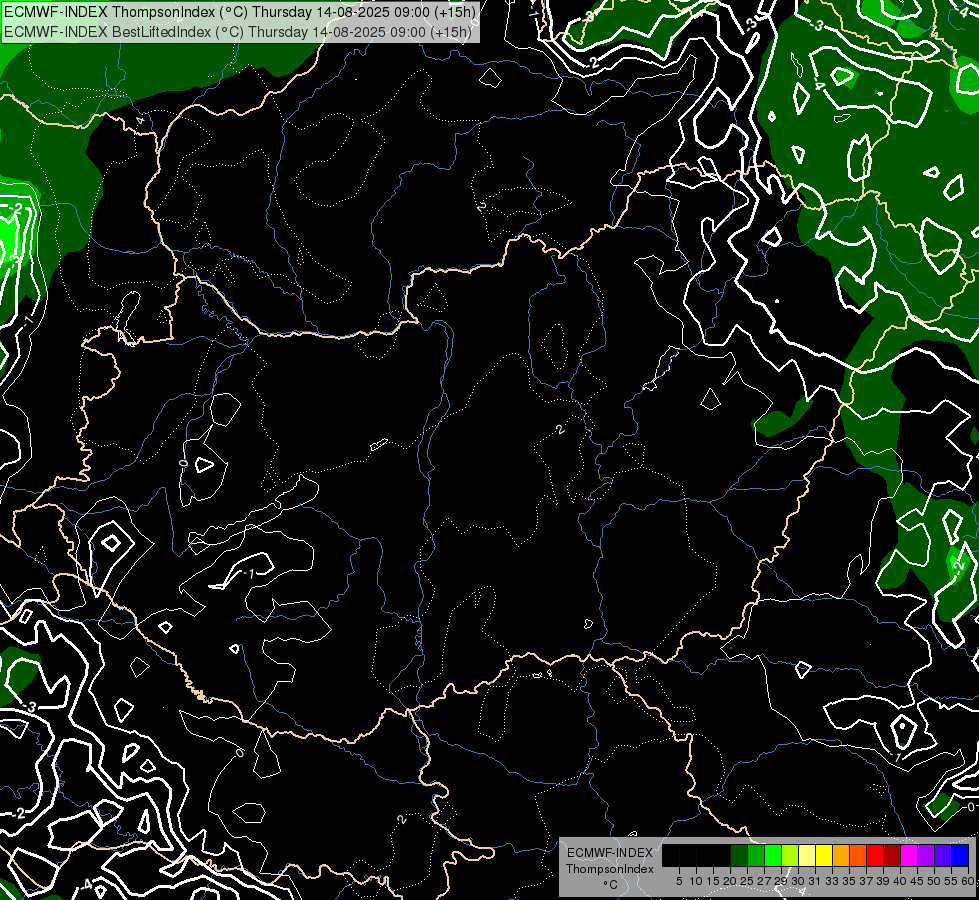Select the orange 33–35 legend swatch

click(841, 855)
